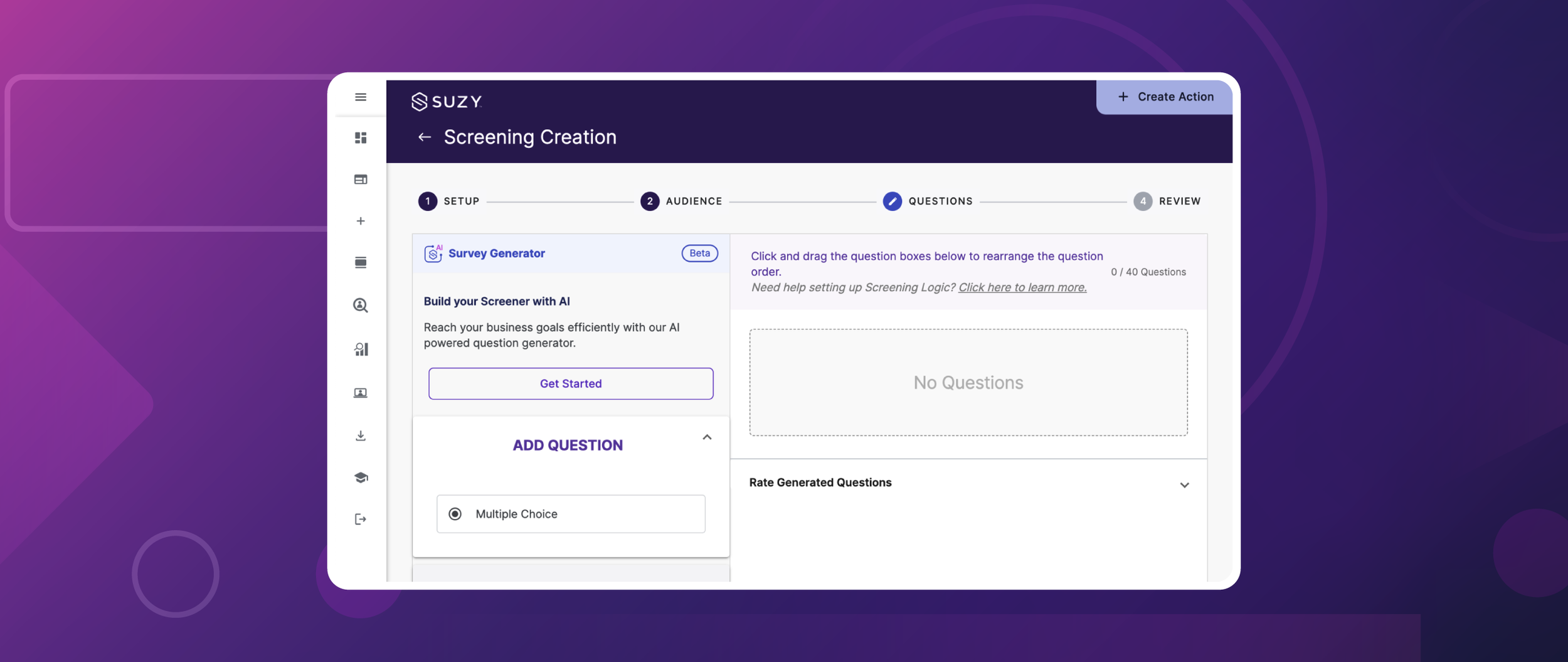Click the plus icon to create new content
Screen dimensions: 1568x662
361,221
